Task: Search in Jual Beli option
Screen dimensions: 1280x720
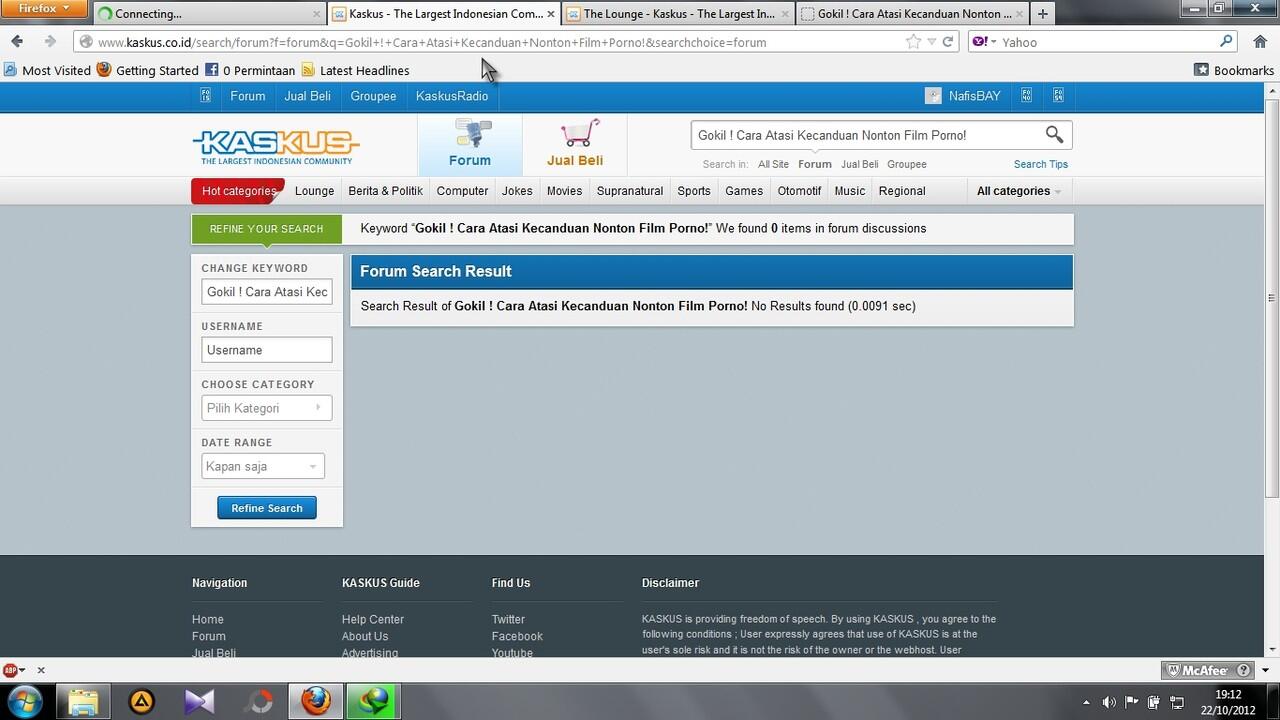Action: [859, 164]
